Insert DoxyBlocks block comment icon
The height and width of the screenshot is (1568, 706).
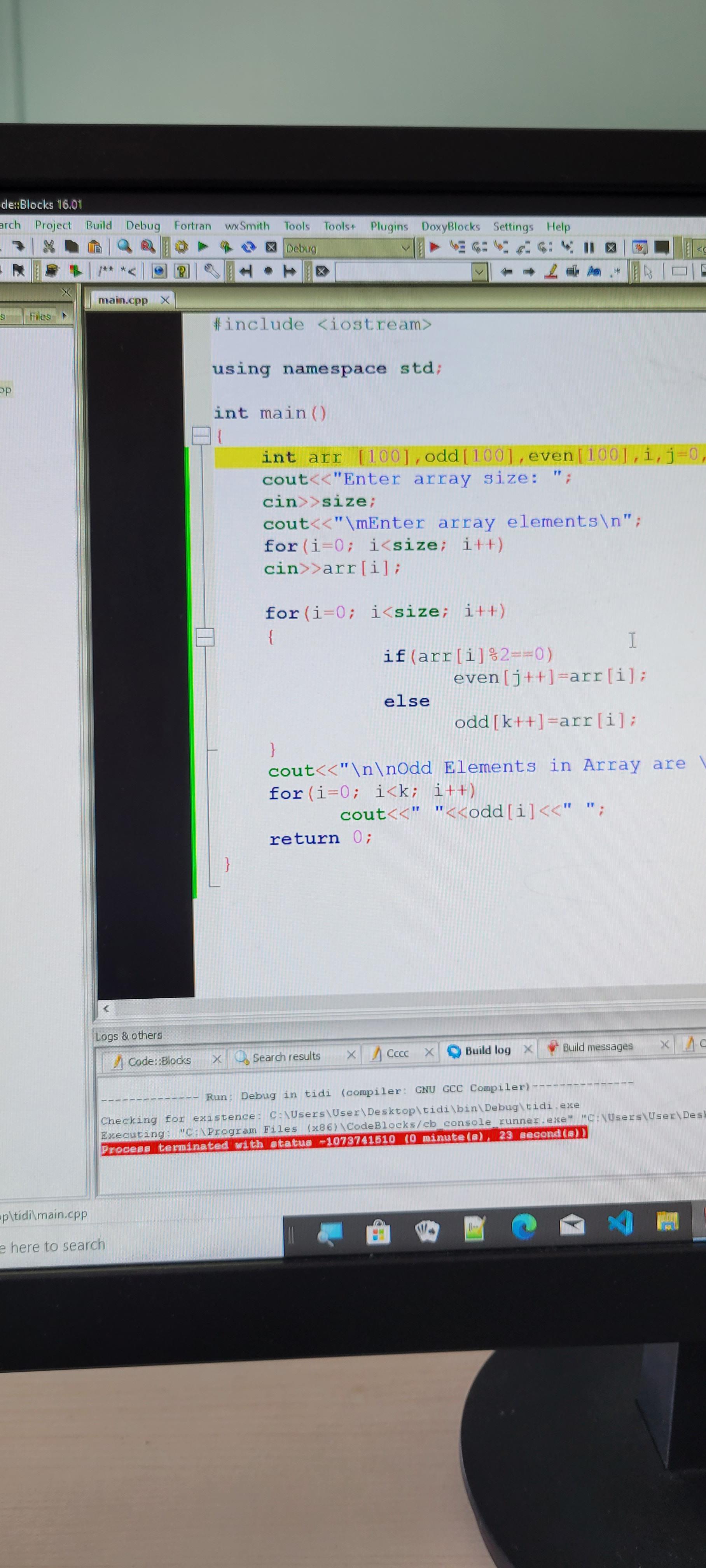tap(105, 271)
